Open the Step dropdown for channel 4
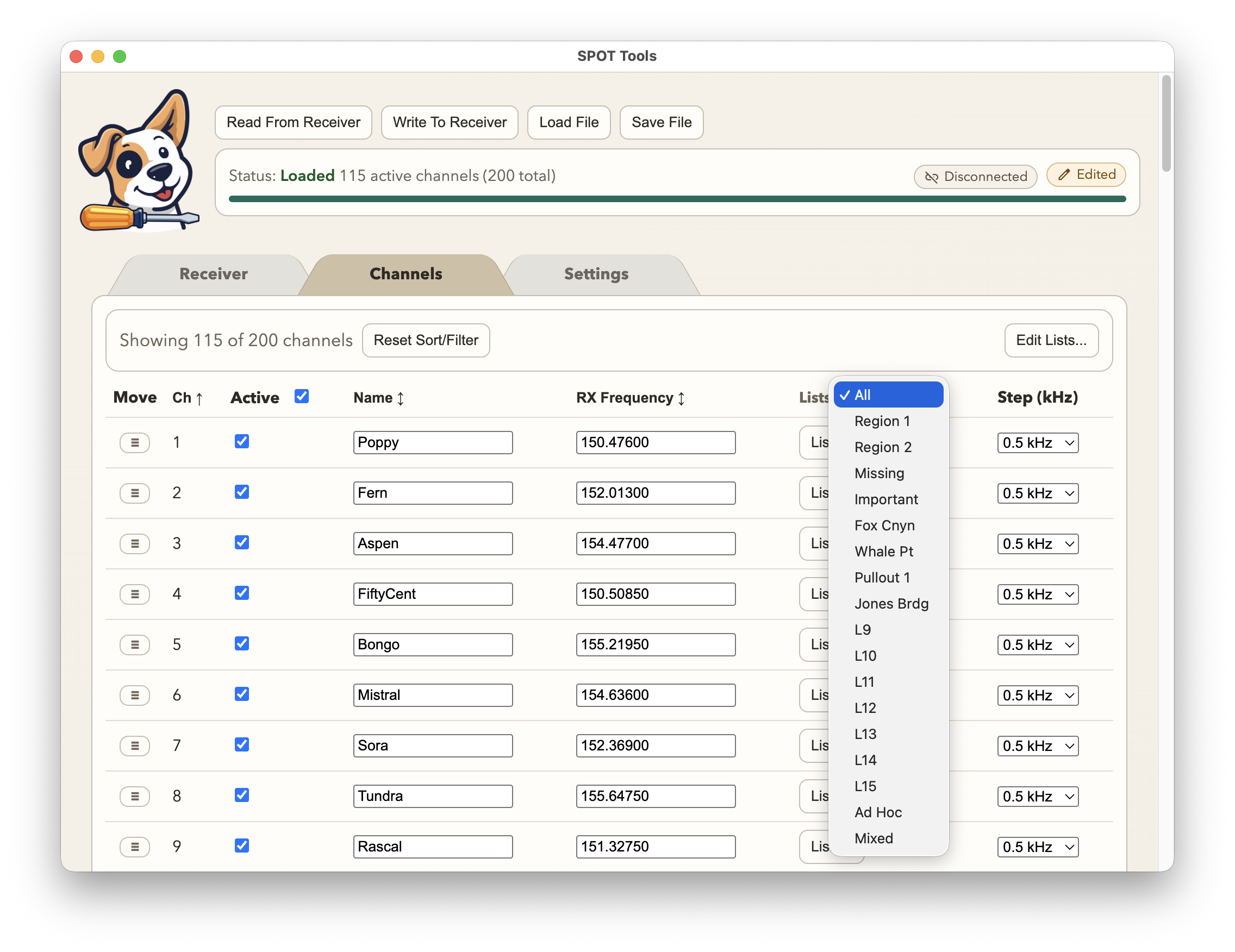The width and height of the screenshot is (1235, 952). (x=1037, y=594)
